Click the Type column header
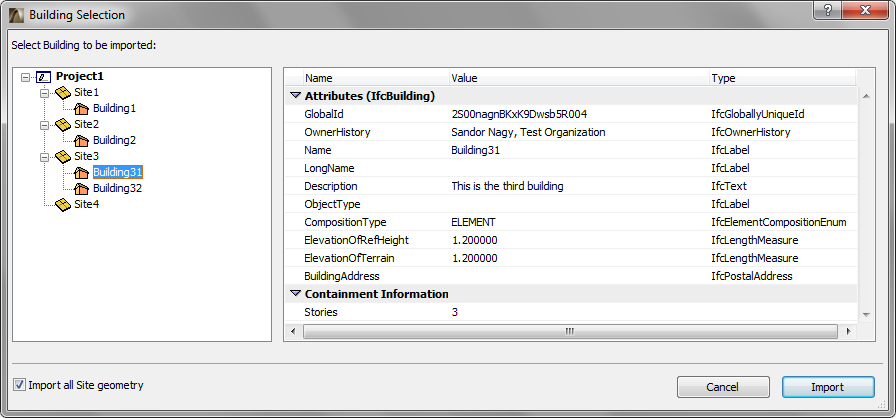The width and height of the screenshot is (896, 418). click(x=782, y=78)
